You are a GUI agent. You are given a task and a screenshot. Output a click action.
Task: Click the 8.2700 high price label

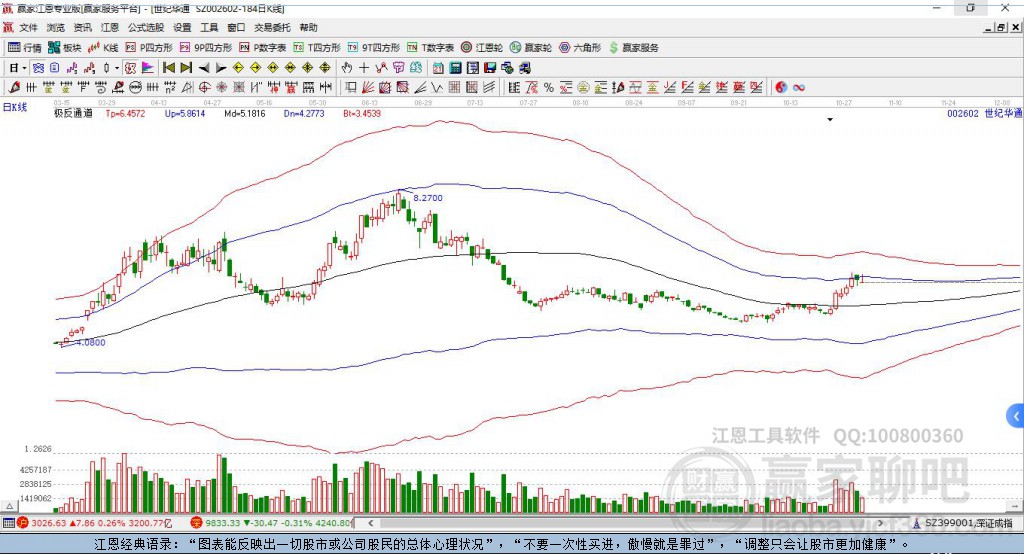click(x=428, y=198)
